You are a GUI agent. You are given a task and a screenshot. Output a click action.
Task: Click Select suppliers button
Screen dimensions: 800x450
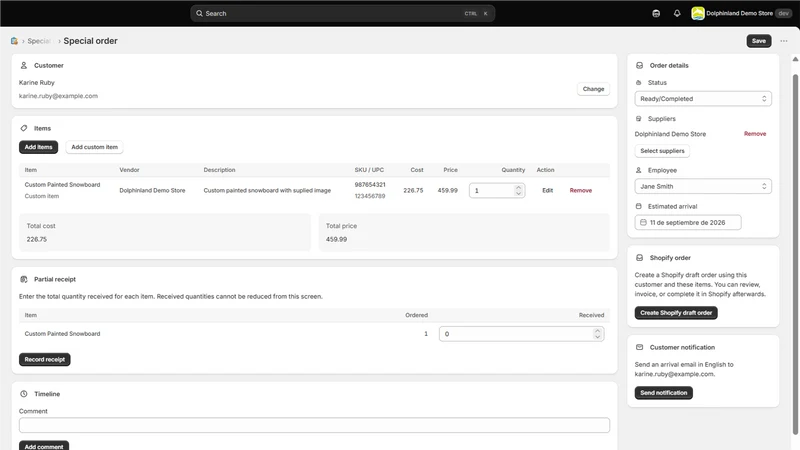[x=662, y=151]
